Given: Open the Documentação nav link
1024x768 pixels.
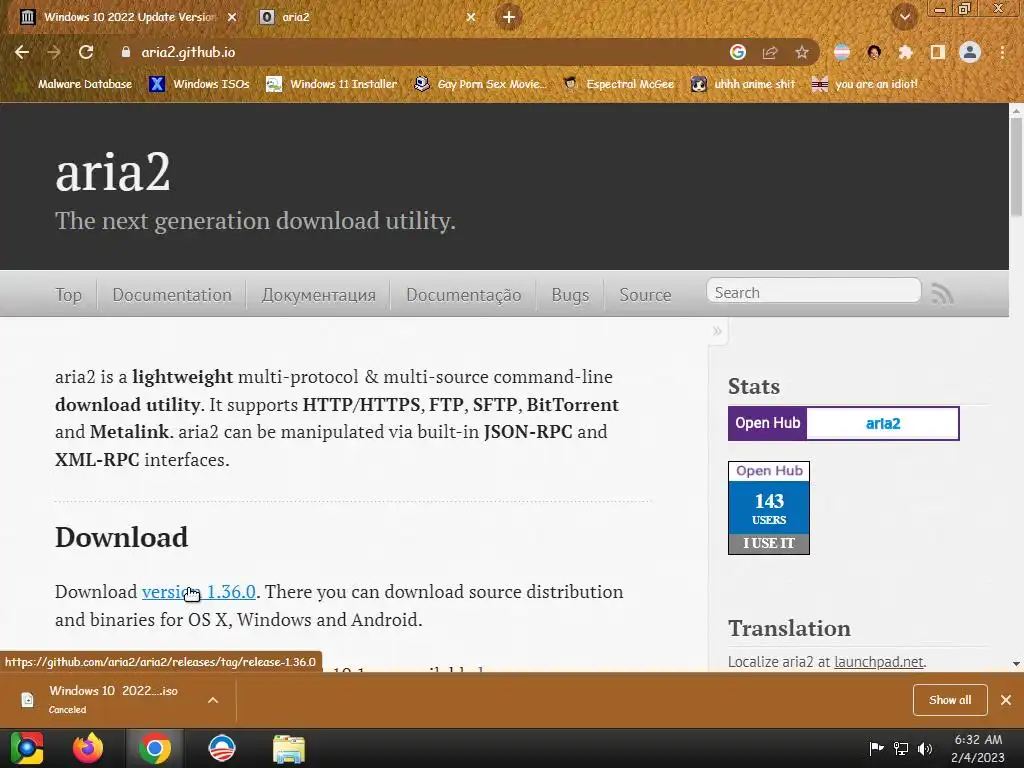Looking at the screenshot, I should click(464, 295).
